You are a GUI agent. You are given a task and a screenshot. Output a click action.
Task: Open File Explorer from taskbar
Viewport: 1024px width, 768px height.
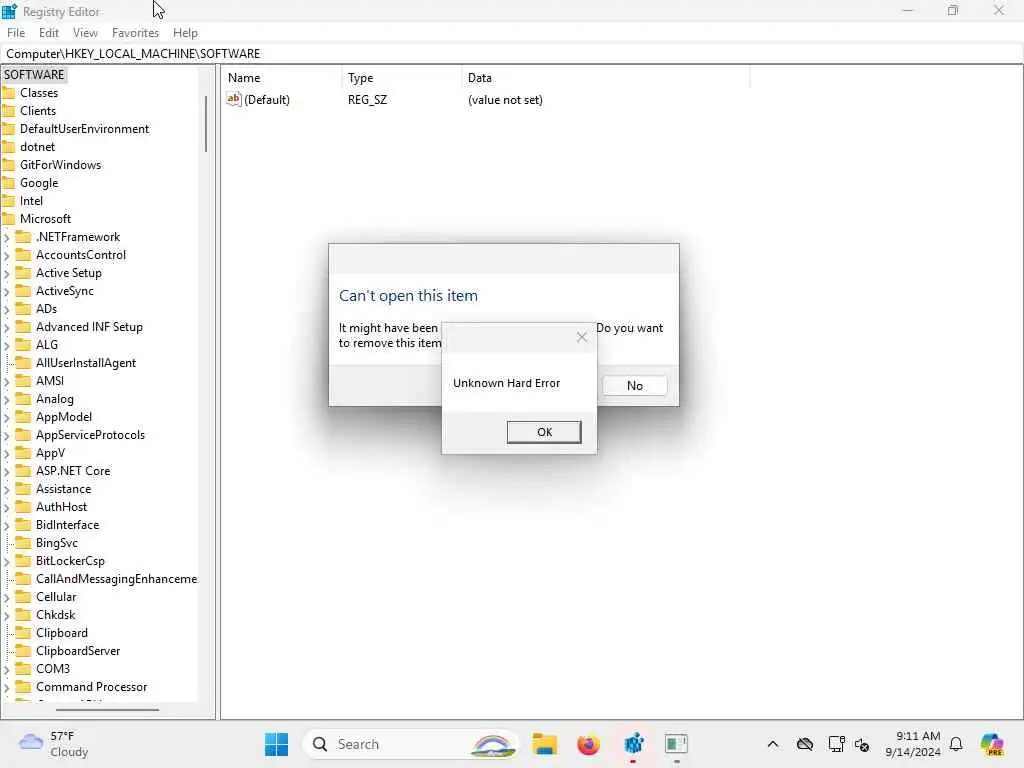(x=544, y=744)
